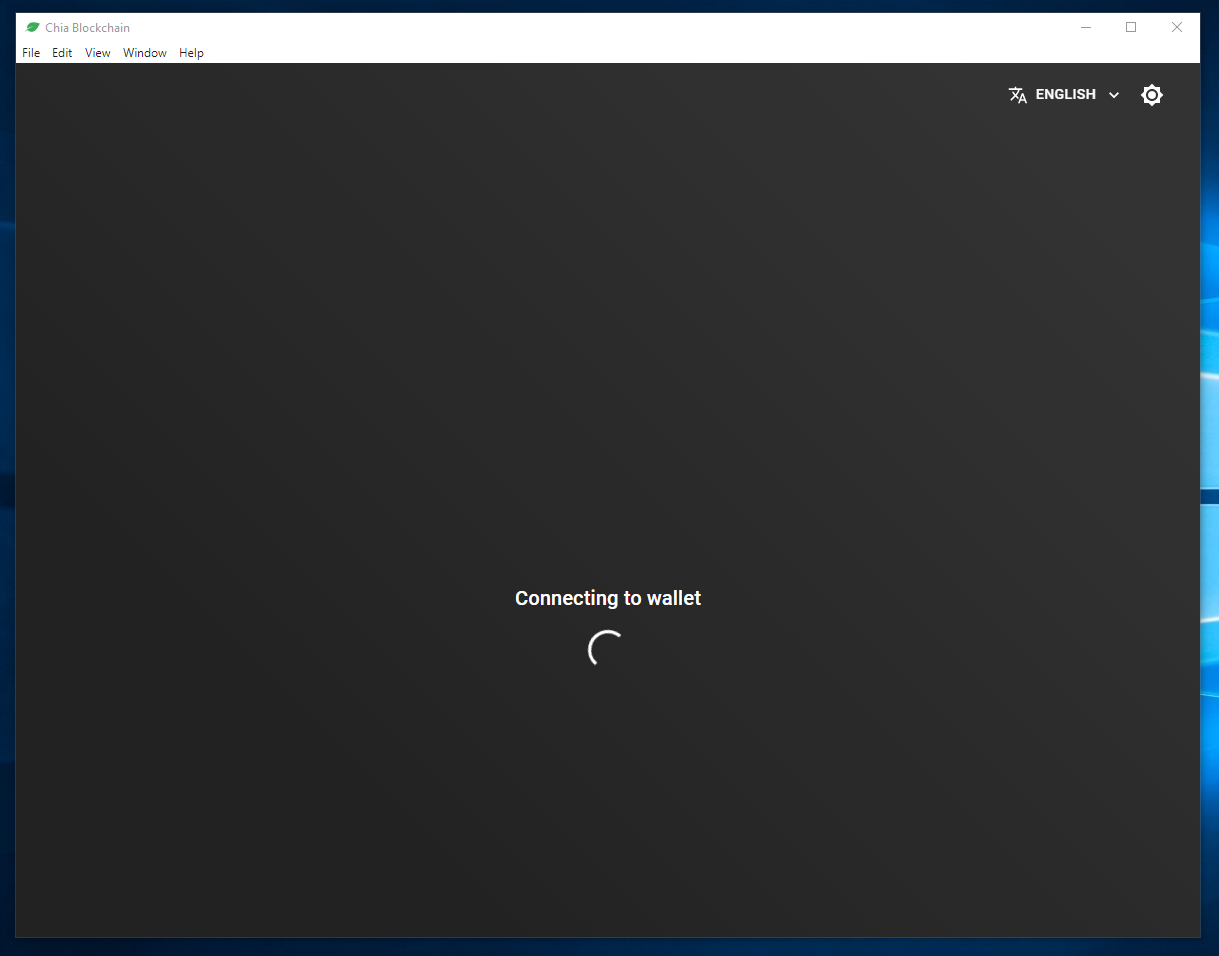
Task: Open the Edit menu
Action: (62, 53)
